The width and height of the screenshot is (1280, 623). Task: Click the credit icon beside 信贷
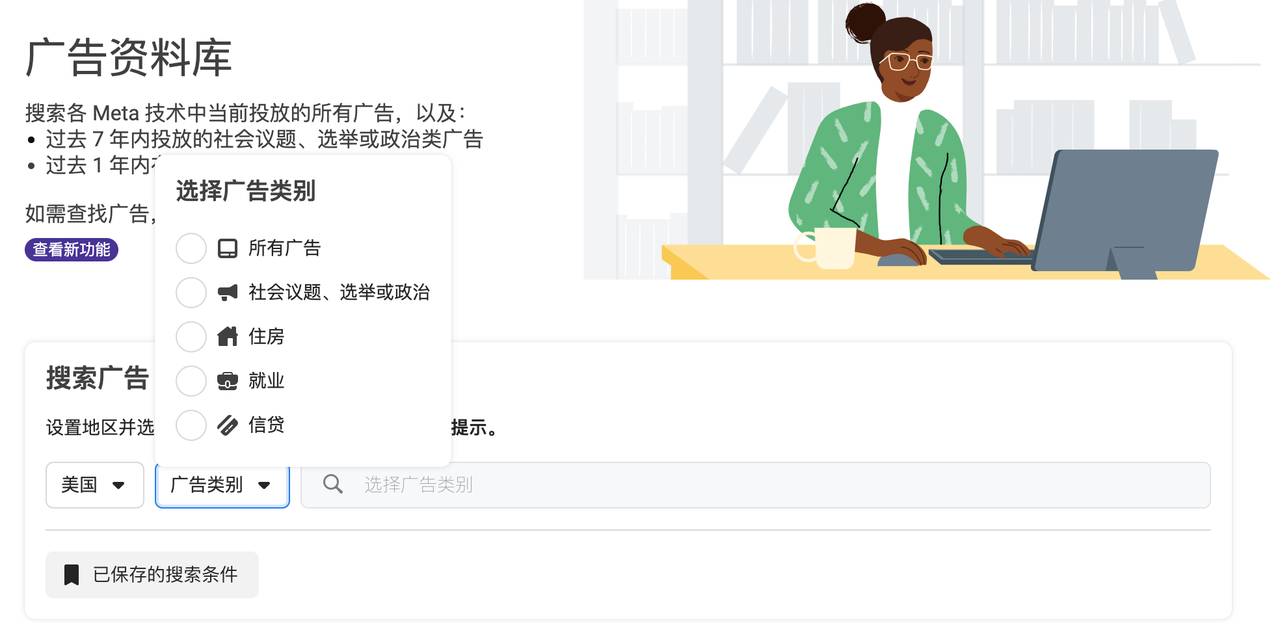pyautogui.click(x=227, y=425)
